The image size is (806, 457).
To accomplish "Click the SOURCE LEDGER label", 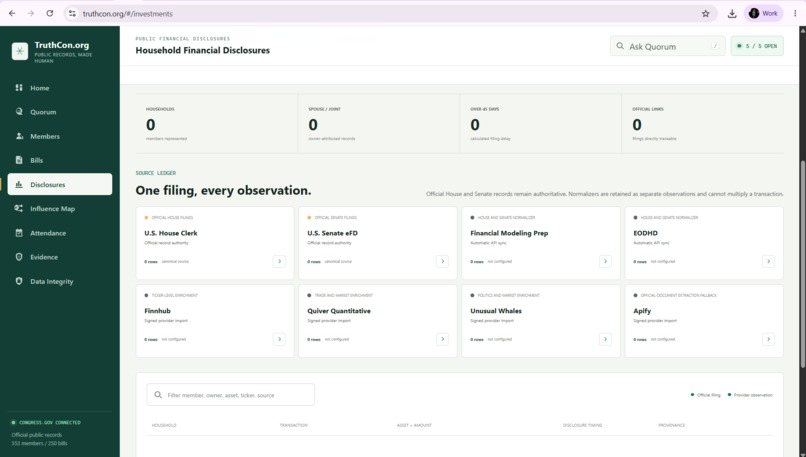I will (x=156, y=173).
